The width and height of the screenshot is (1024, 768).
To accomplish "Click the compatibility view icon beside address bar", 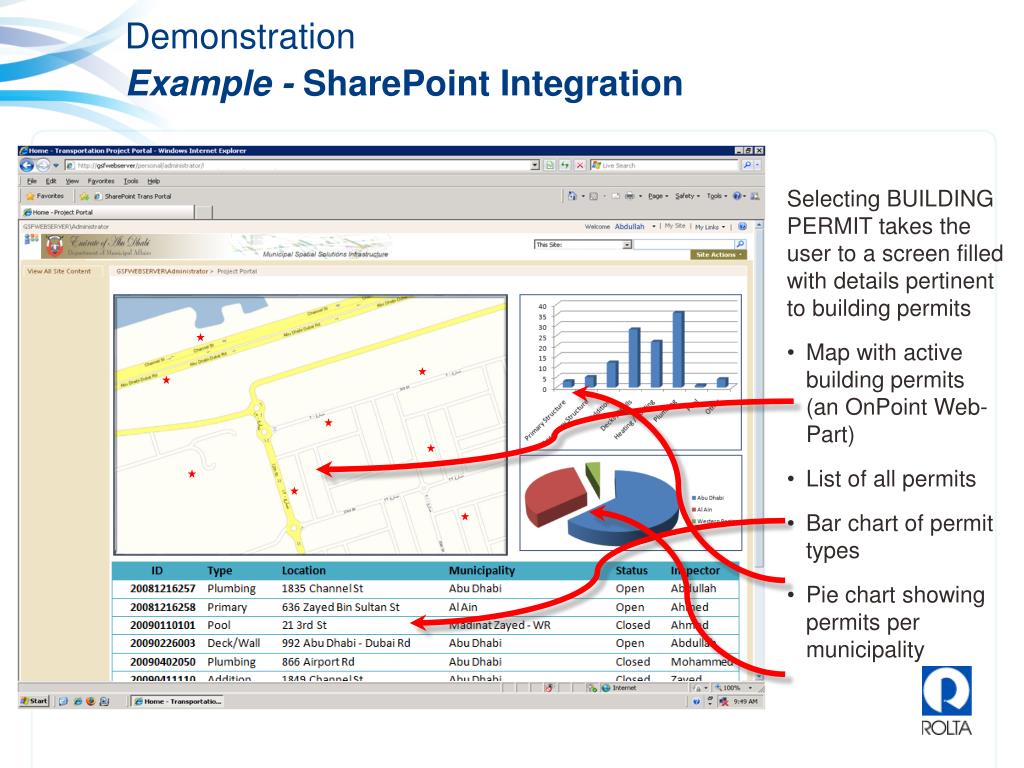I will 550,165.
